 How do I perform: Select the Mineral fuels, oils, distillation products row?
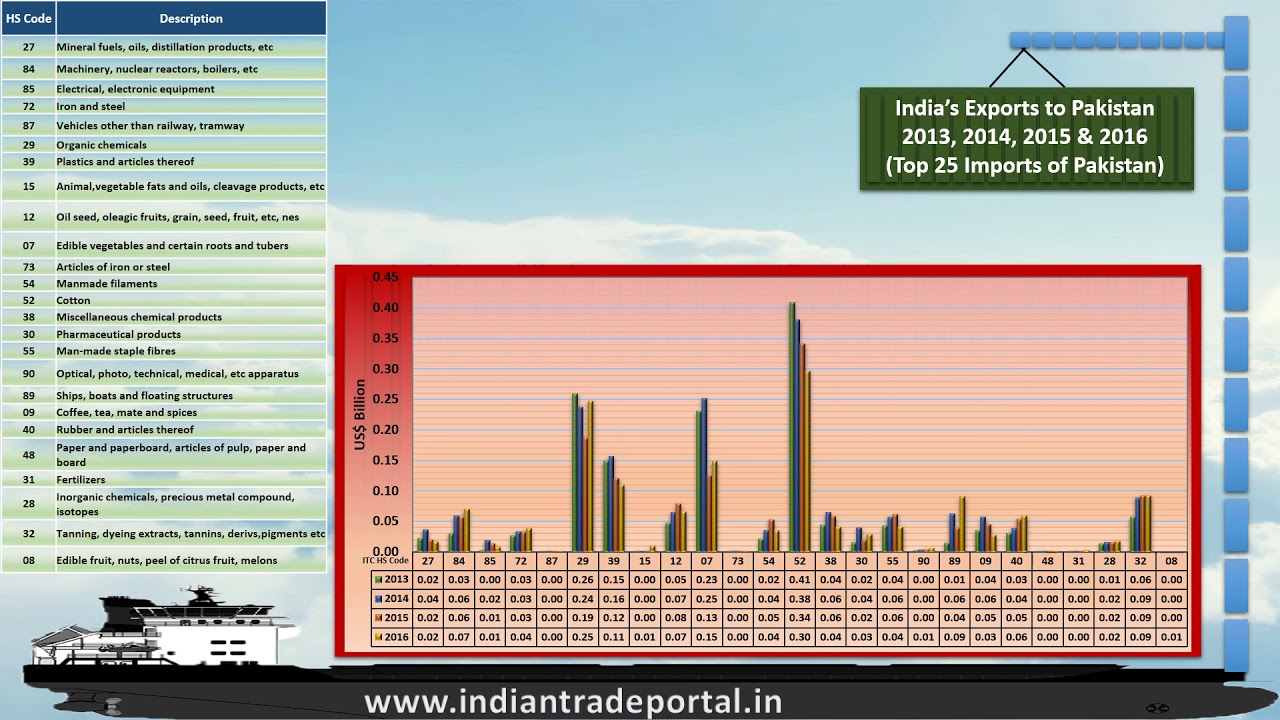click(x=164, y=47)
